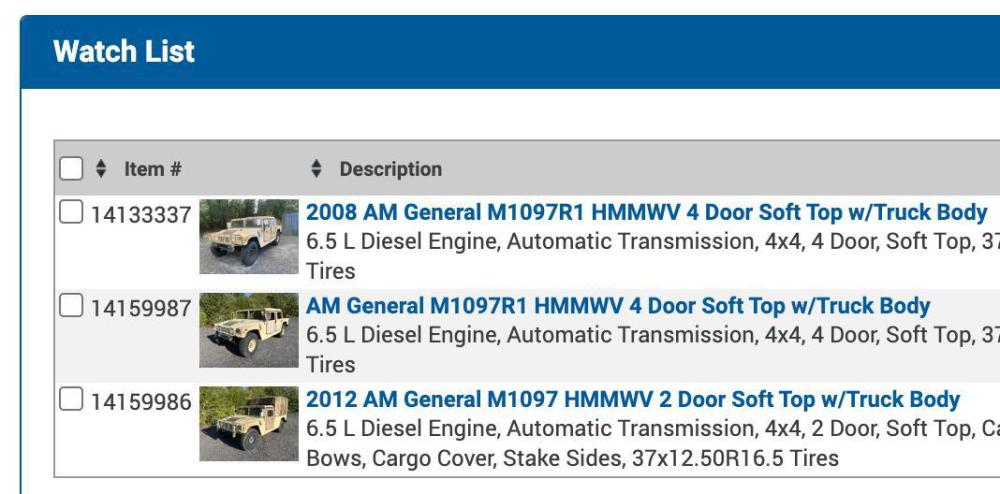Click item number 14159986
The height and width of the screenshot is (494, 1000).
tap(141, 401)
